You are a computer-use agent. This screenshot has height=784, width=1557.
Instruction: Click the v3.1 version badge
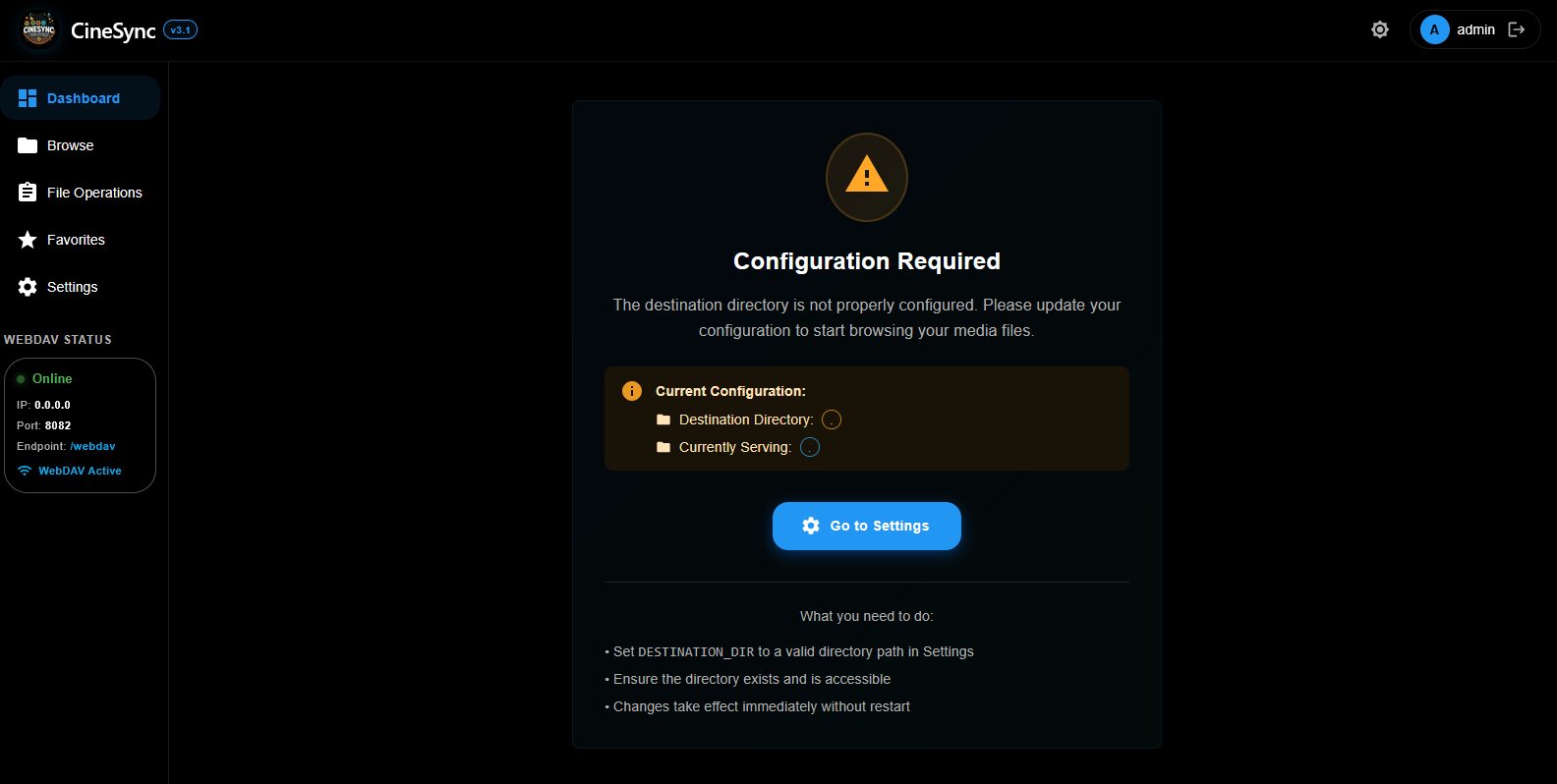[x=181, y=29]
